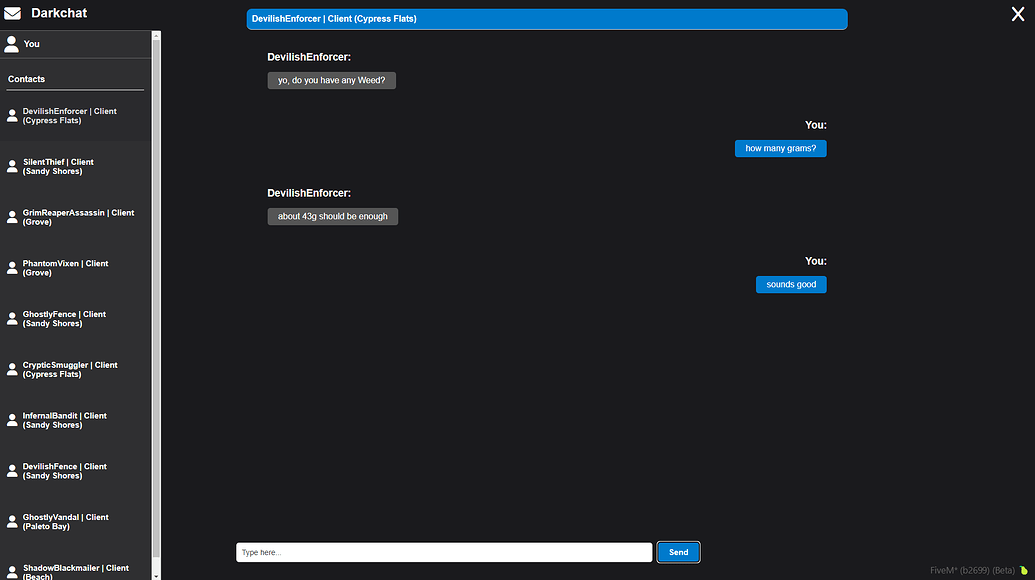Click the GhostlyFence contact avatar icon
Screen dimensions: 1035x580
click(12, 319)
